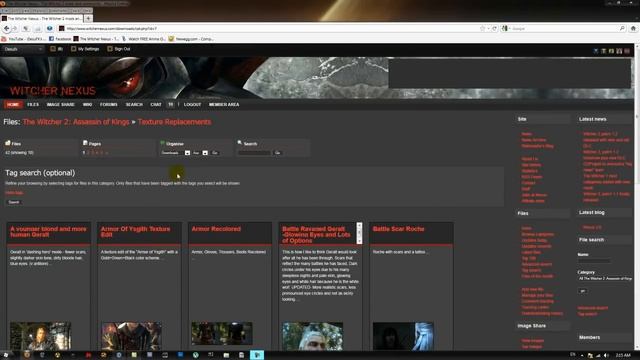Open the SEARCH navigation item
640x360 pixels.
click(134, 104)
